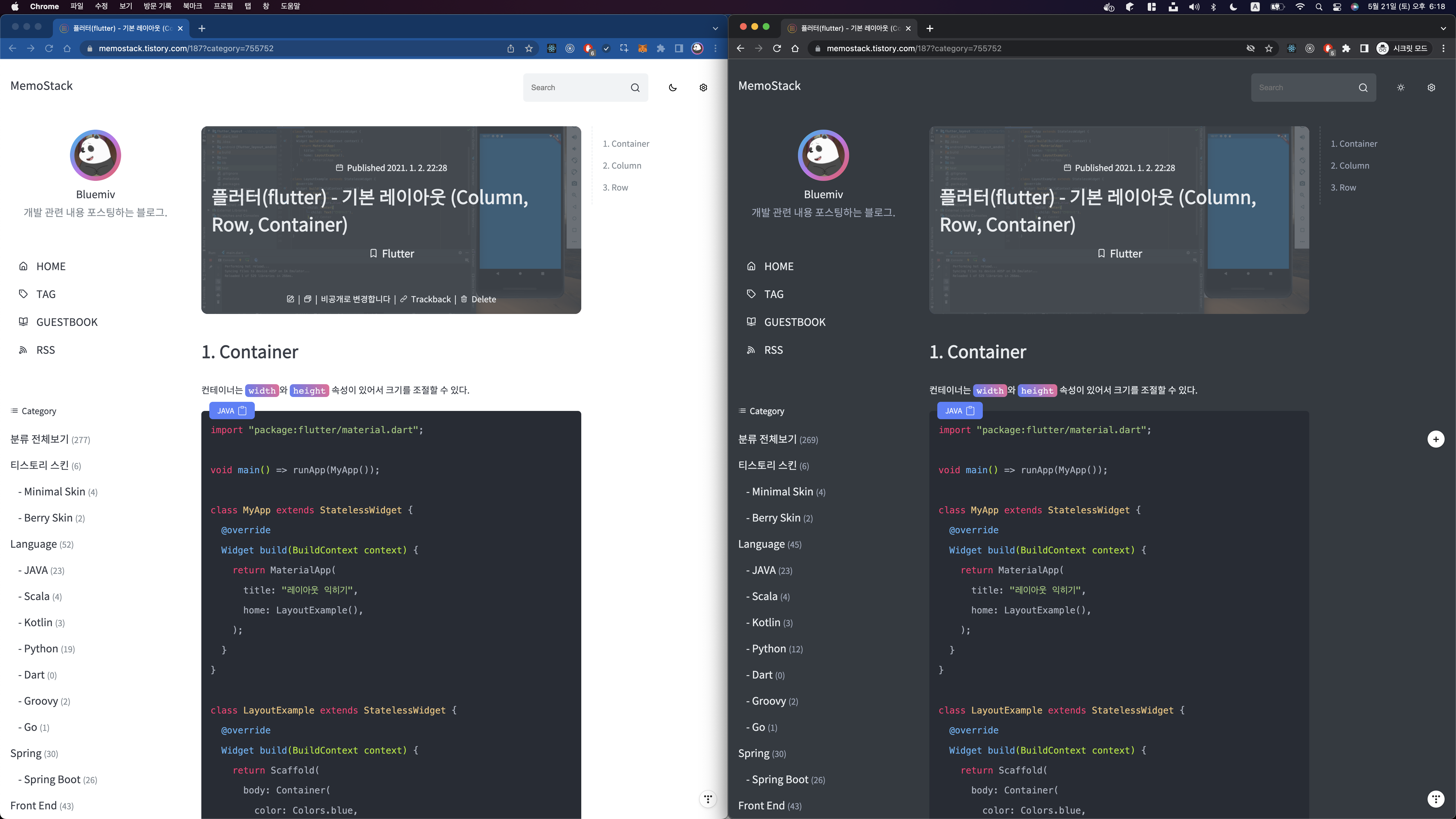1456x819 pixels.
Task: Copy code using clipboard icon on left JAVA badge
Action: pyautogui.click(x=243, y=411)
